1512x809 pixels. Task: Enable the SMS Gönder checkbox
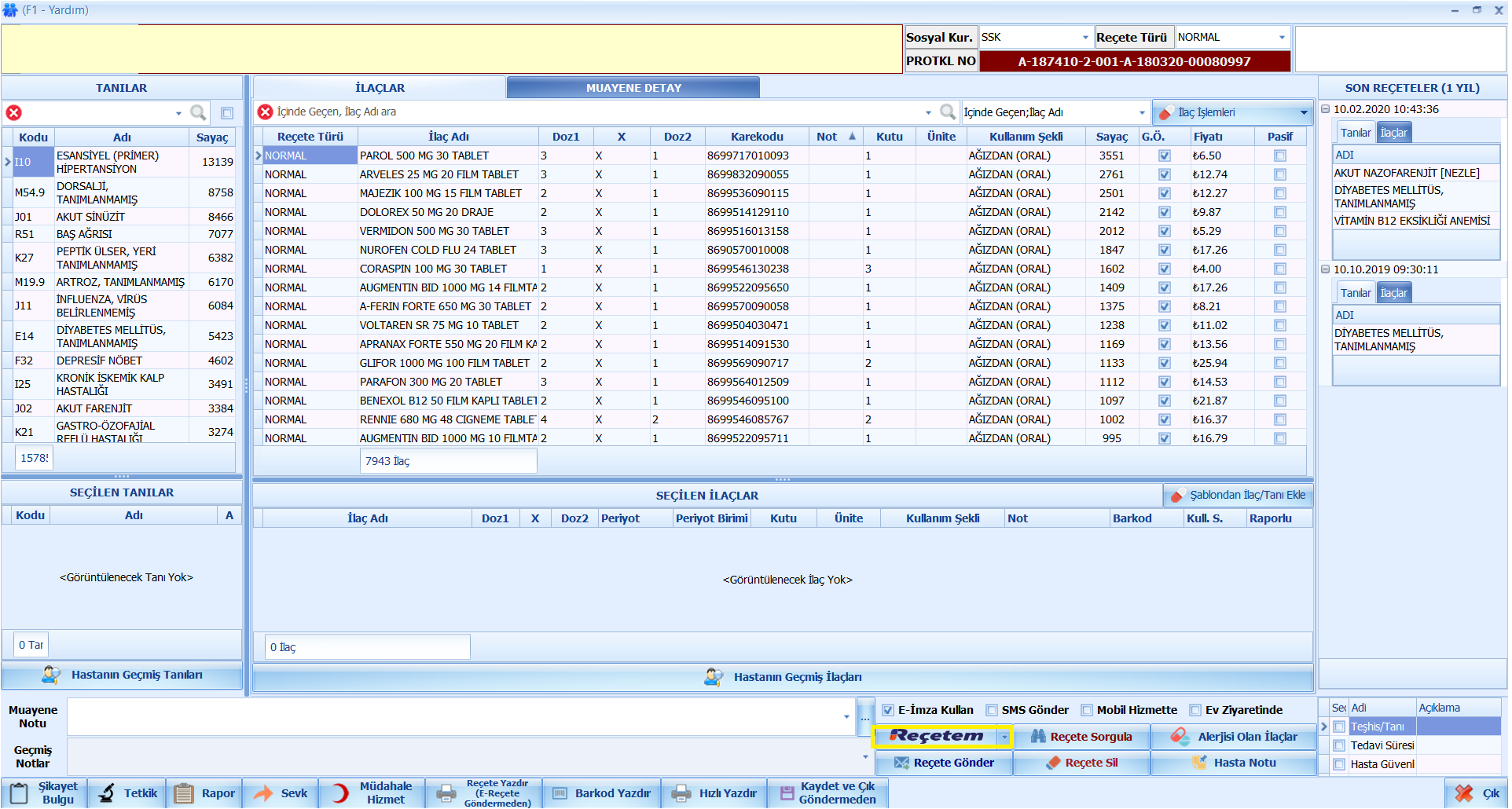tap(992, 710)
